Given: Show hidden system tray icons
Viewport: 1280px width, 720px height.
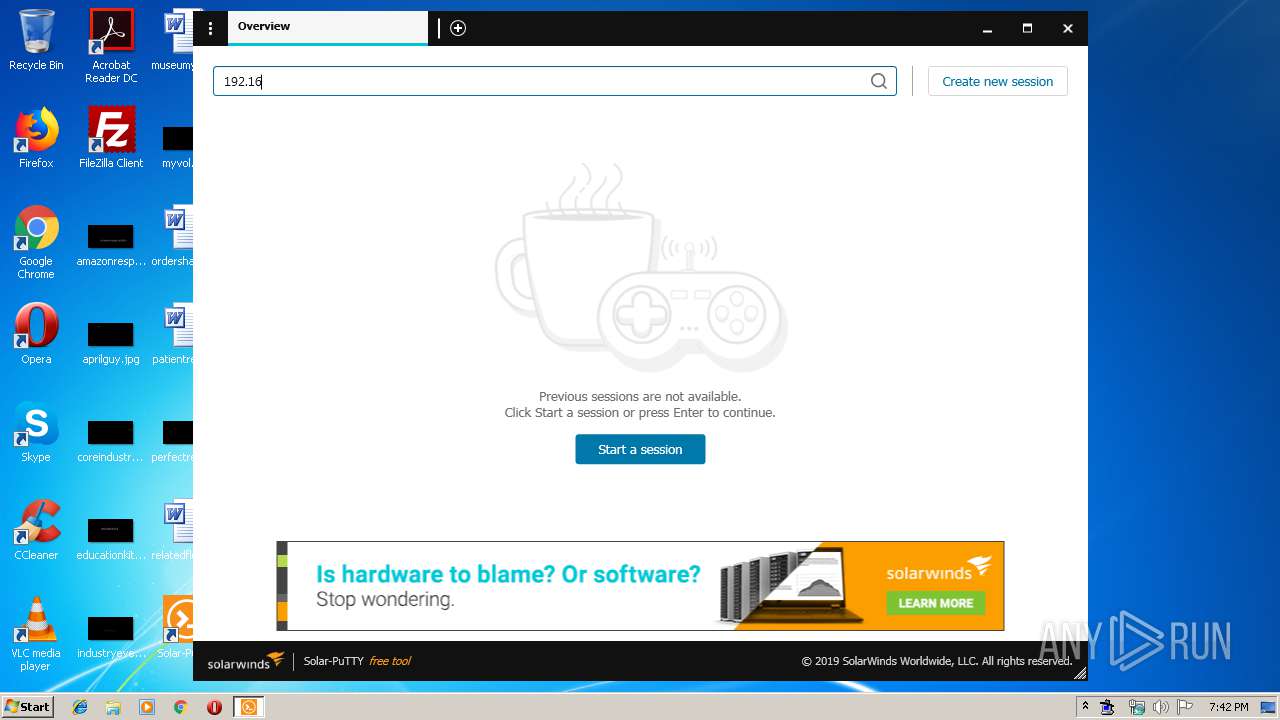Looking at the screenshot, I should click(x=1085, y=707).
